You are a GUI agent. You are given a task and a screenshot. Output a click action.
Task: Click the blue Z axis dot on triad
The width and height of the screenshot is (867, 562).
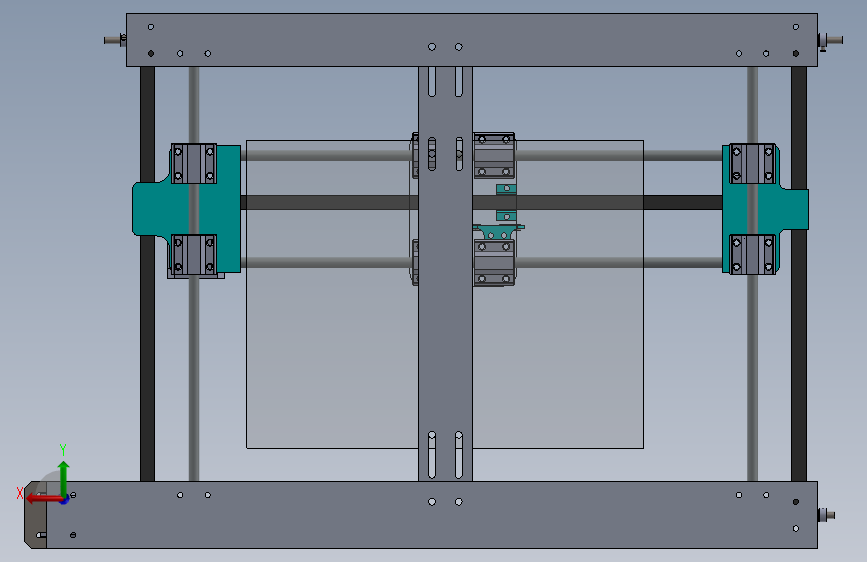point(65,500)
